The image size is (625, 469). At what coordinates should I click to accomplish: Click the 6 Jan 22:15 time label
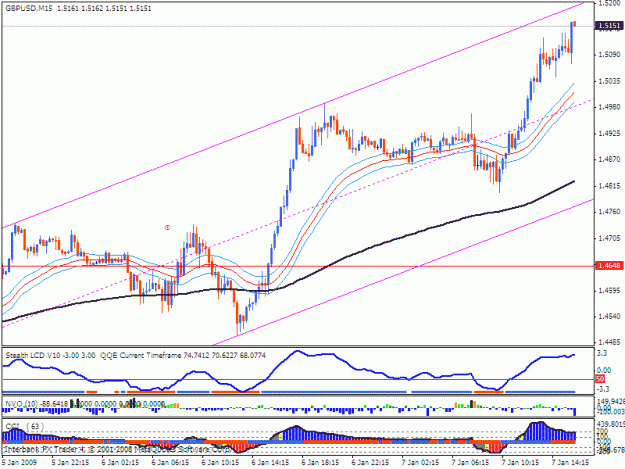(x=370, y=463)
